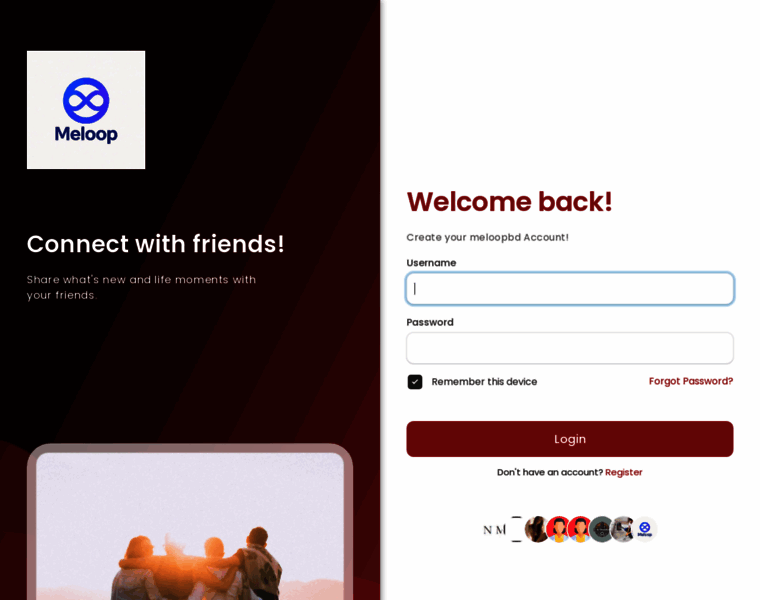Screen dimensions: 760x600
Task: Click the 'Welcome back!' heading
Action: coord(509,202)
